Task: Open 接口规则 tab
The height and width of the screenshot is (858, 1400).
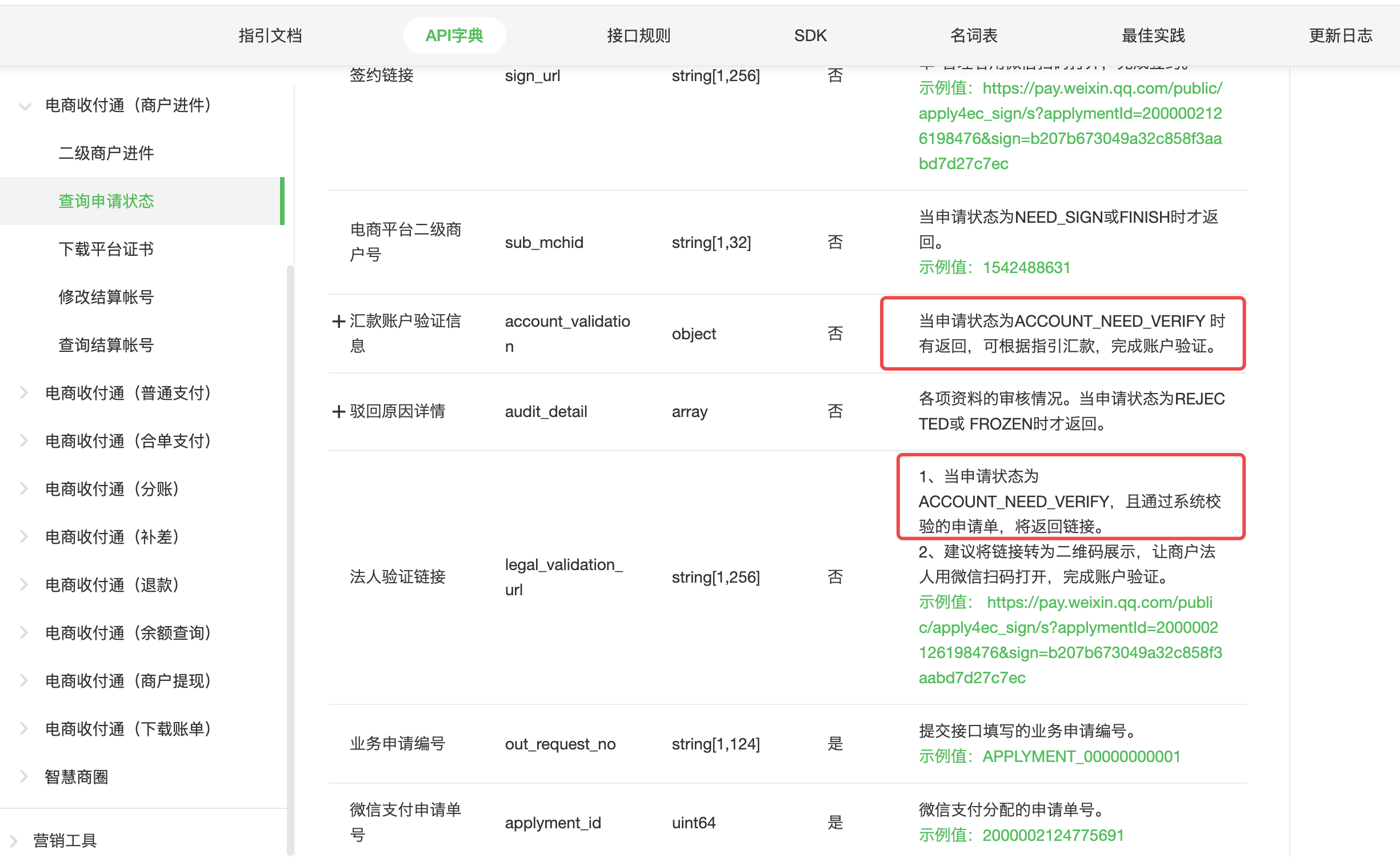Action: click(638, 36)
